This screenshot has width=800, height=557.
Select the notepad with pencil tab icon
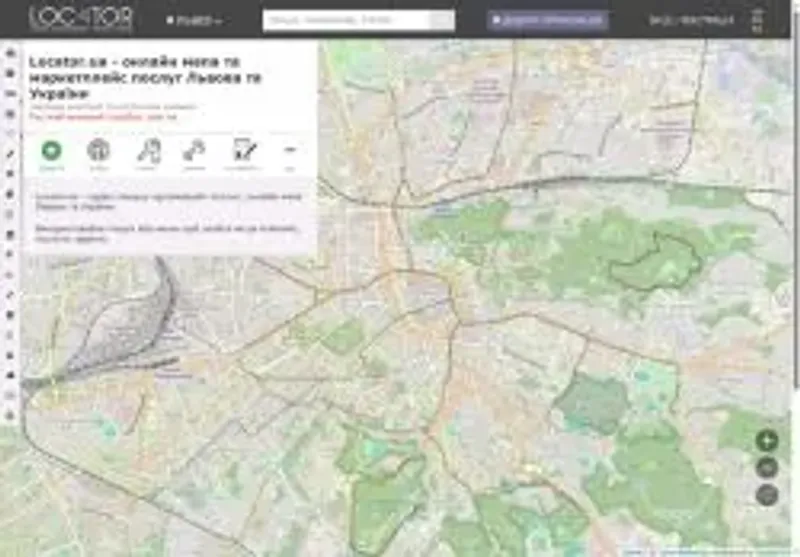[x=244, y=149]
